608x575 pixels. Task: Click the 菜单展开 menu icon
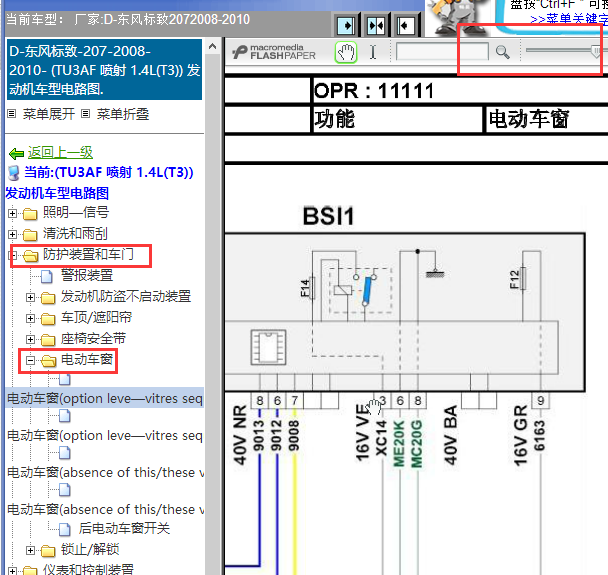pos(12,114)
